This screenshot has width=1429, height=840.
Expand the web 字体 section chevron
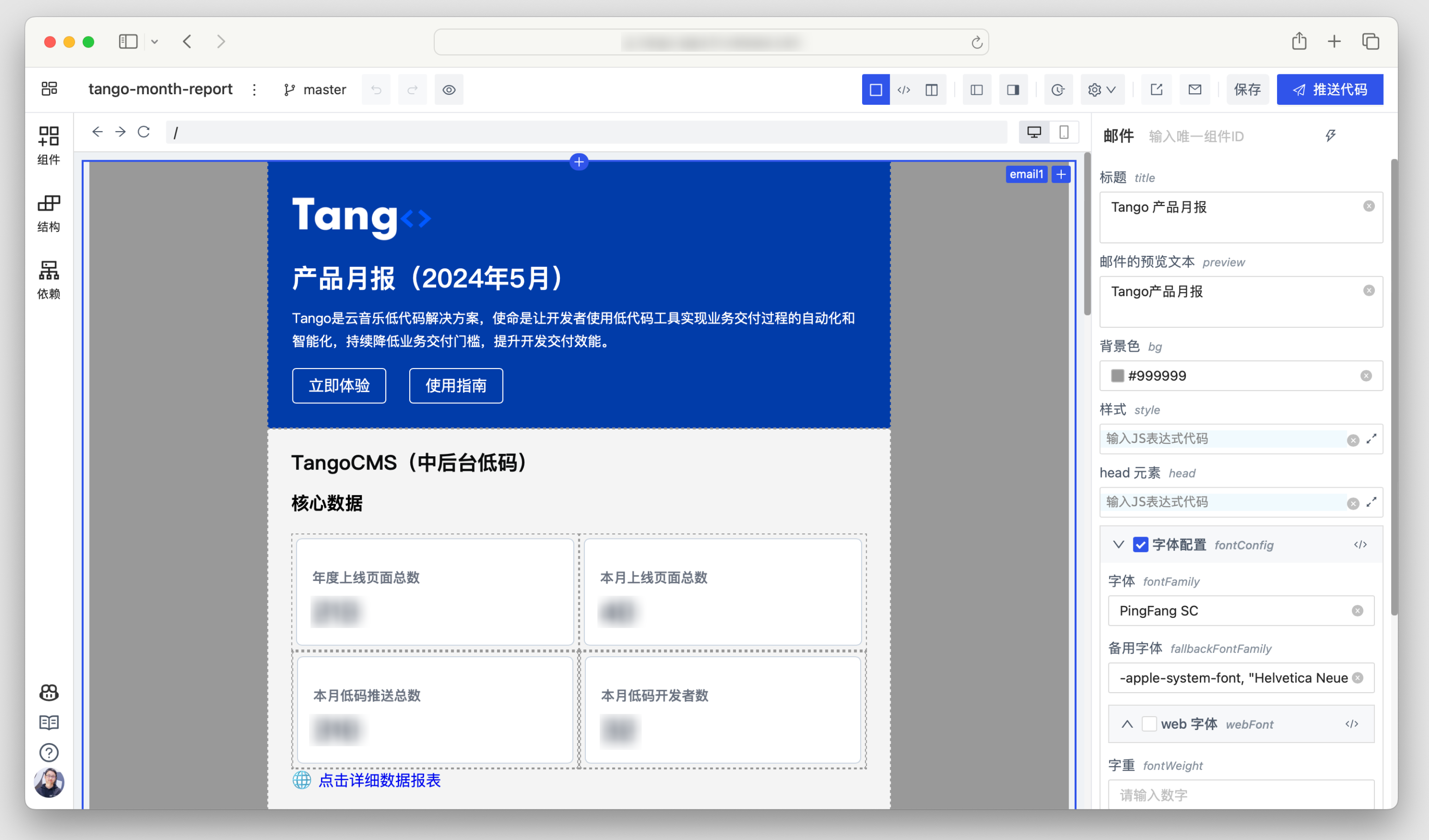[1127, 724]
